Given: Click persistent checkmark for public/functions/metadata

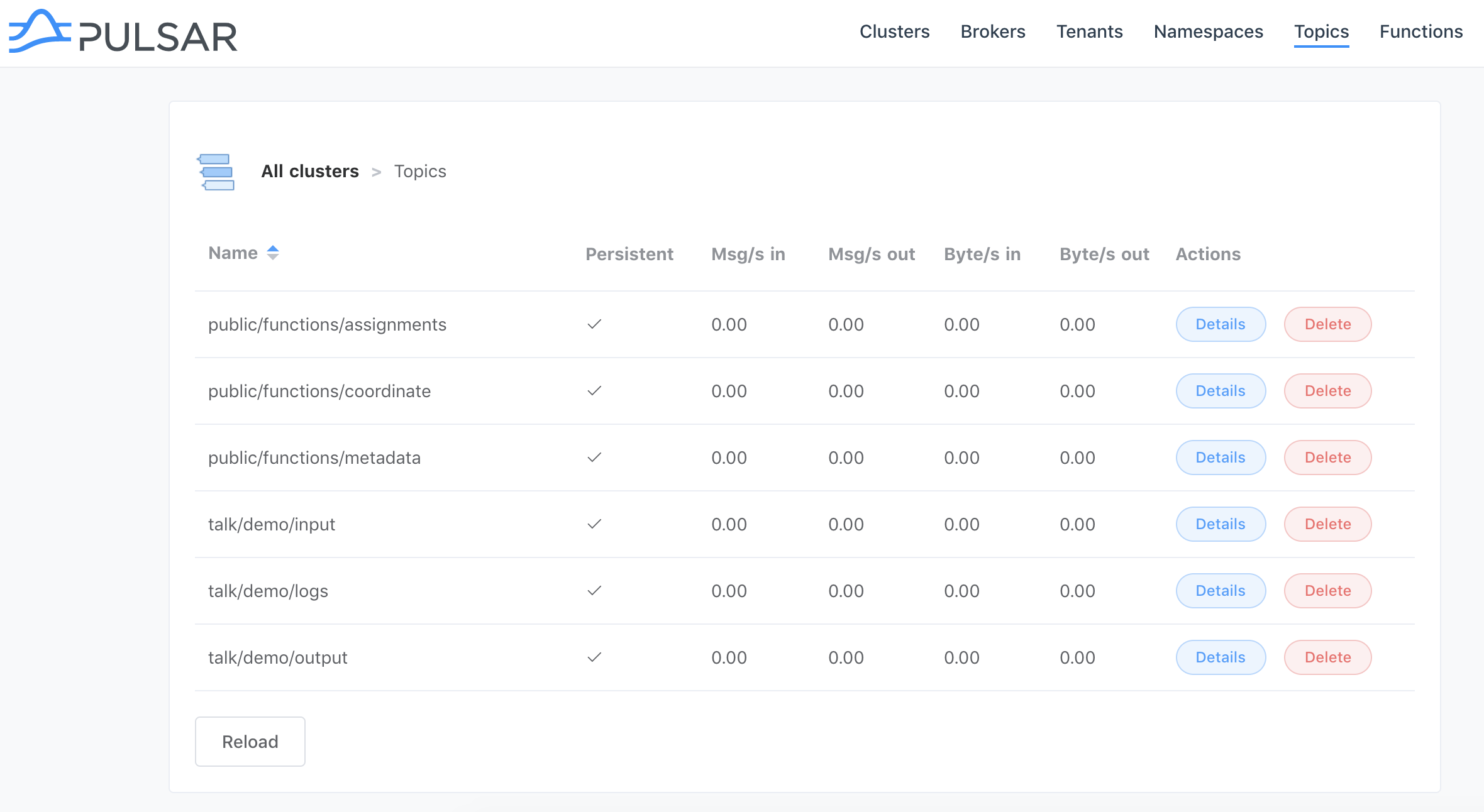Looking at the screenshot, I should click(x=594, y=458).
